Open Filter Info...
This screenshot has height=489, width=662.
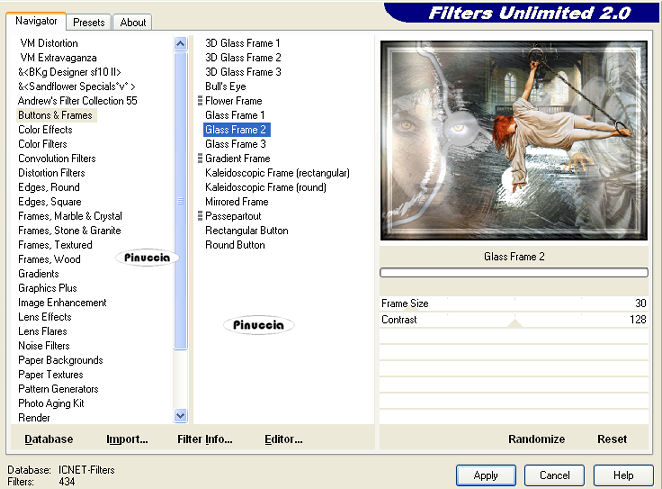point(205,439)
